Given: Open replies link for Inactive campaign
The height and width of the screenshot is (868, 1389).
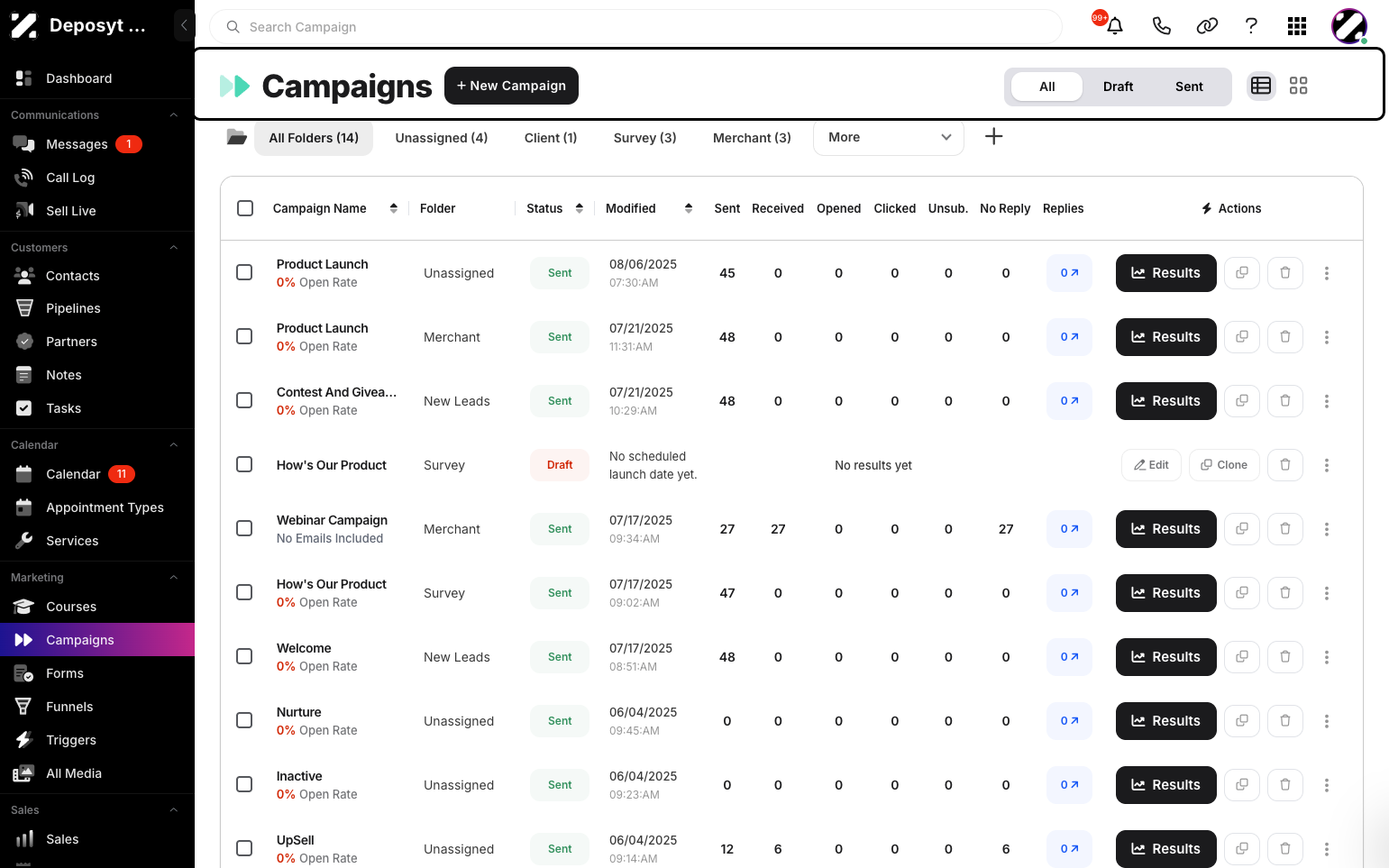Looking at the screenshot, I should coord(1069,785).
